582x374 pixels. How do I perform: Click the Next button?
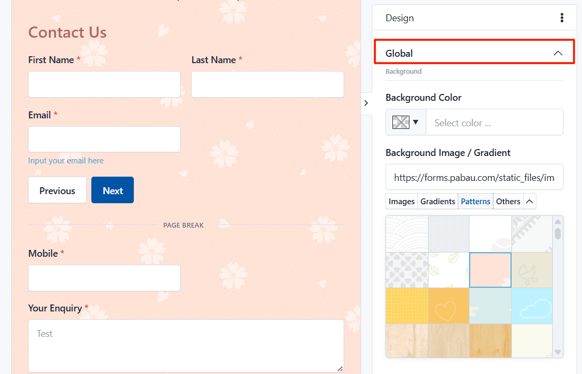[112, 190]
